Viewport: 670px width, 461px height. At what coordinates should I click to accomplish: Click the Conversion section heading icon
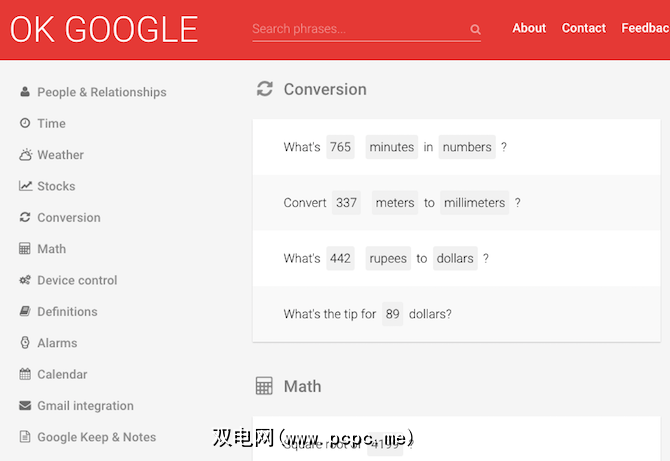tap(264, 89)
